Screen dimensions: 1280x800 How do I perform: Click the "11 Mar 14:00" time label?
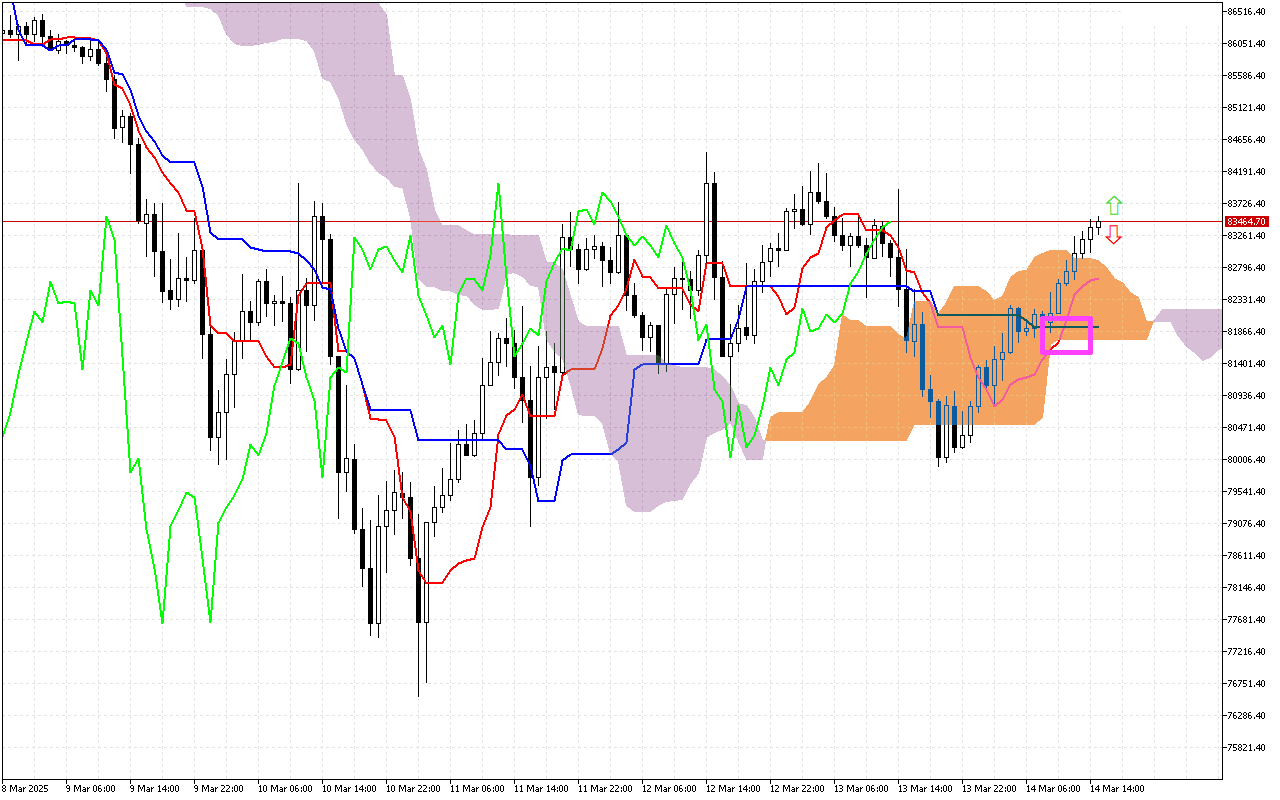[x=541, y=788]
